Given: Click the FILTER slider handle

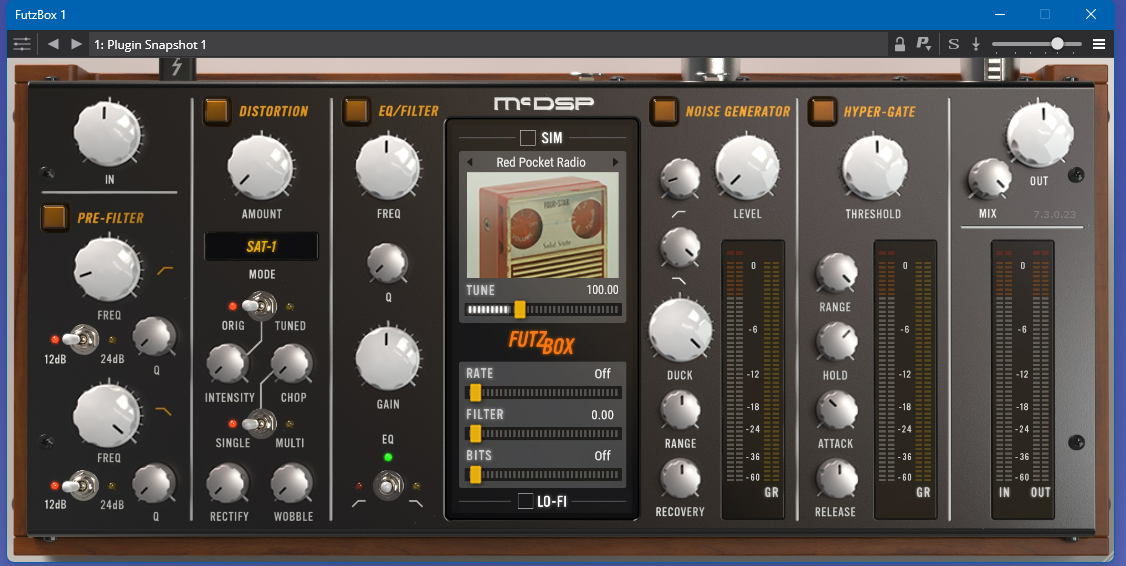Looking at the screenshot, I should [475, 434].
